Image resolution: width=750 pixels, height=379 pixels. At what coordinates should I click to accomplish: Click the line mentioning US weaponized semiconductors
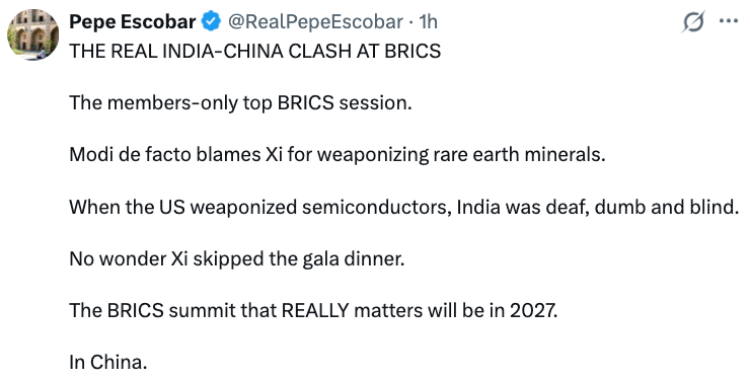point(405,207)
